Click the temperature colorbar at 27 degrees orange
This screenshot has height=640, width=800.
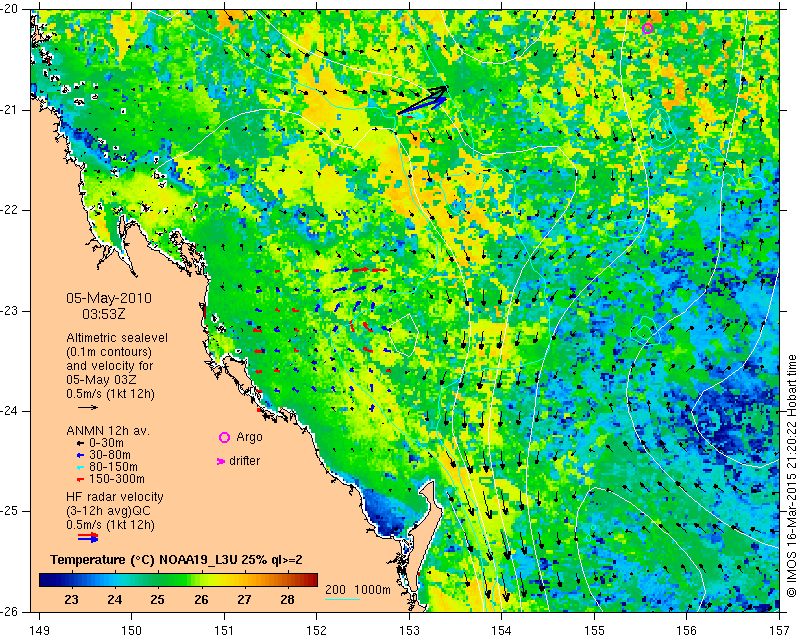click(x=244, y=580)
